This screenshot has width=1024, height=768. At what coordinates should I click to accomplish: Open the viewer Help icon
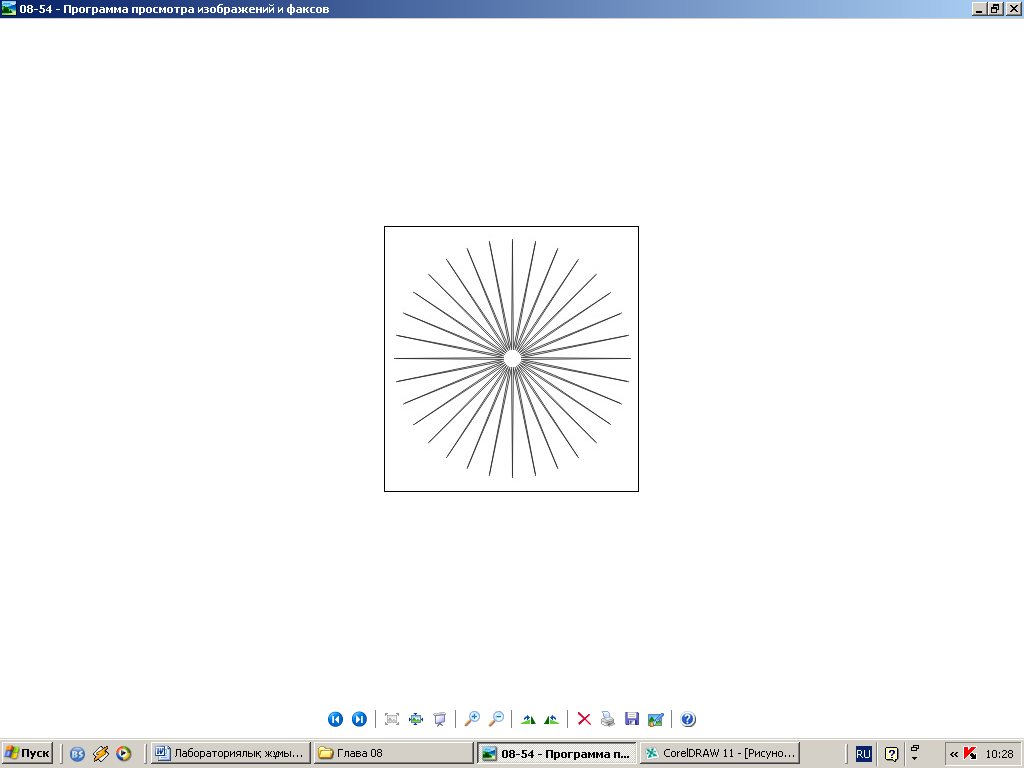point(688,719)
